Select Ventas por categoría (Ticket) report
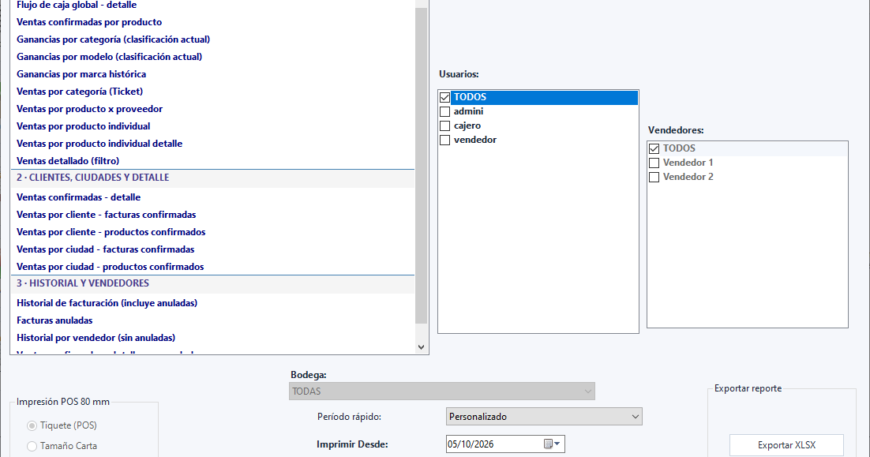This screenshot has height=457, width=870. point(79,92)
